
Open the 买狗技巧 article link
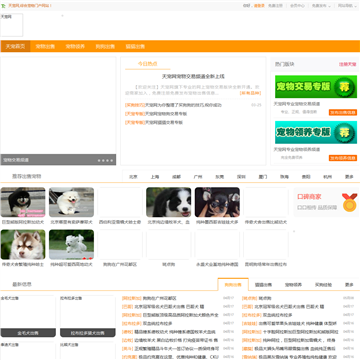click(173, 105)
